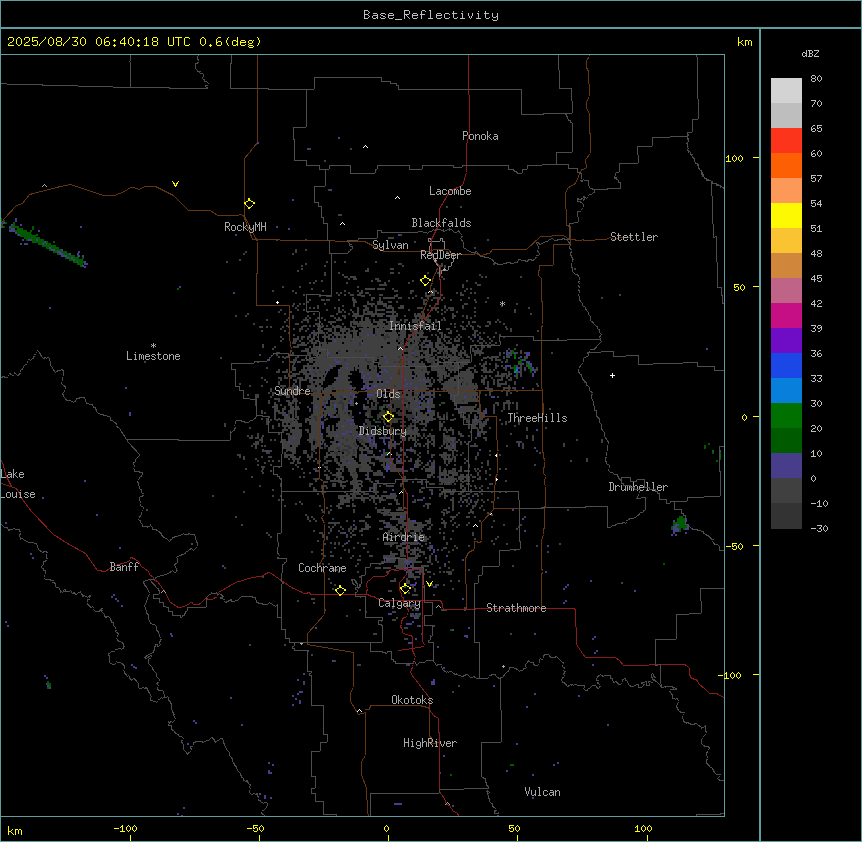Pick the magenta 39-42 dBZ legend swatch
This screenshot has width=862, height=842.
tap(786, 315)
